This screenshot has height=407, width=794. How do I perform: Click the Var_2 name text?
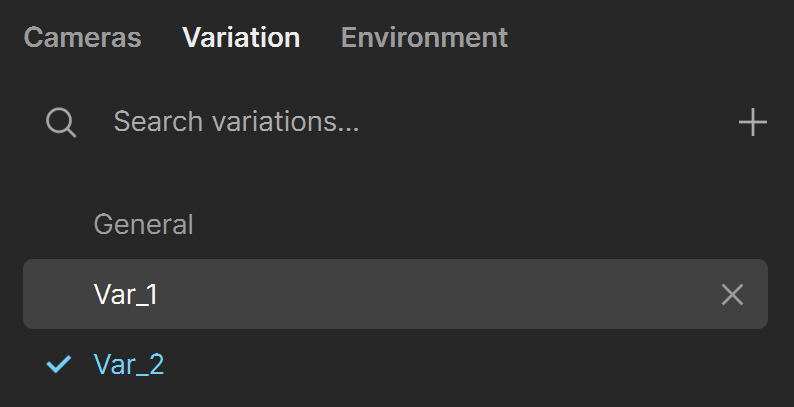coord(129,364)
